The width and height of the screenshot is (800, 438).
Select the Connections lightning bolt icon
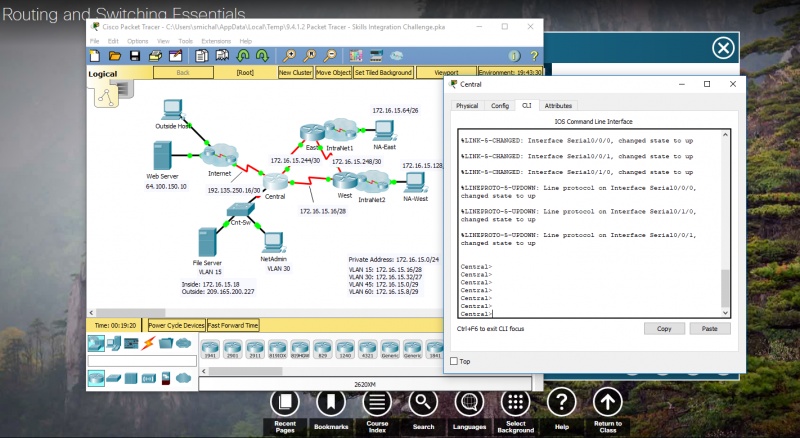pyautogui.click(x=148, y=344)
